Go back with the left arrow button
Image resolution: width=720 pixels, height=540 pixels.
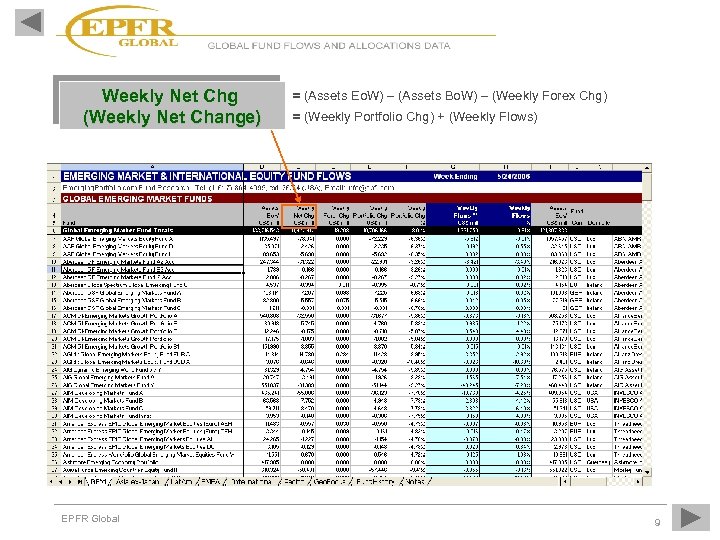click(x=29, y=22)
